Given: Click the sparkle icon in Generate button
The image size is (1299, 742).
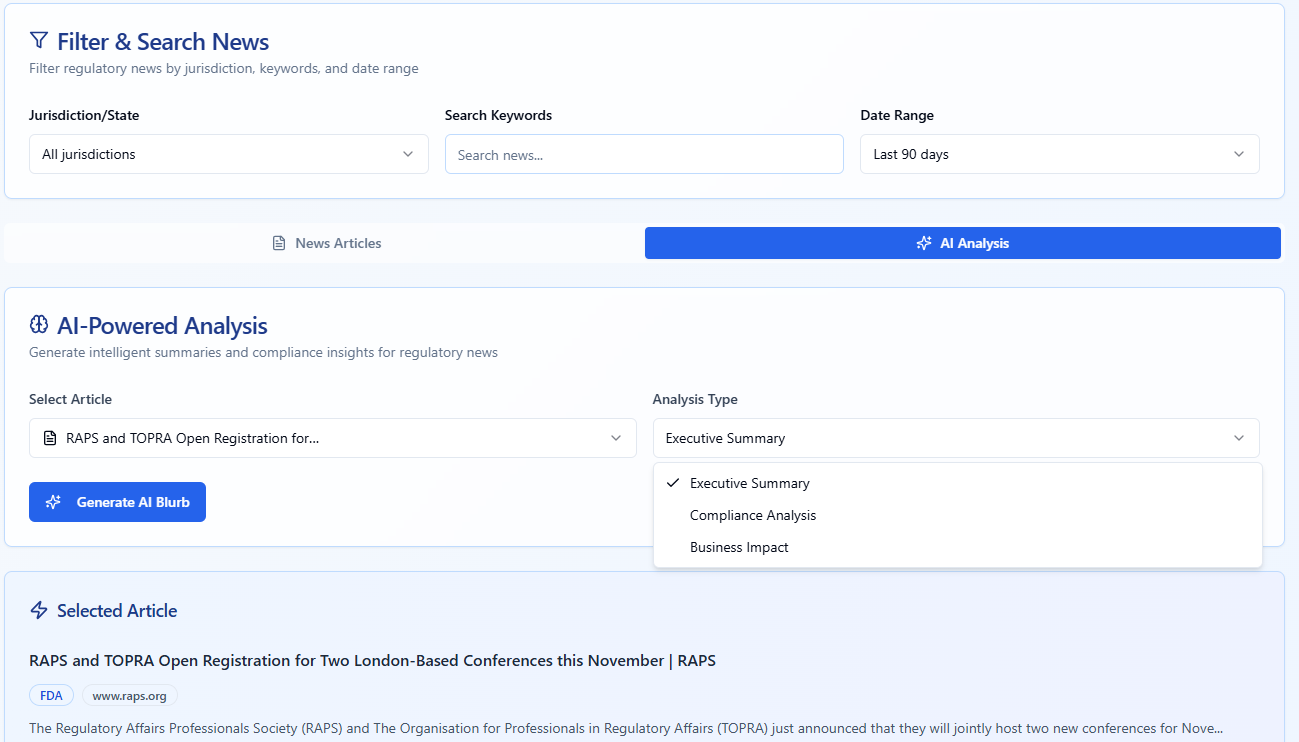Looking at the screenshot, I should pos(54,502).
